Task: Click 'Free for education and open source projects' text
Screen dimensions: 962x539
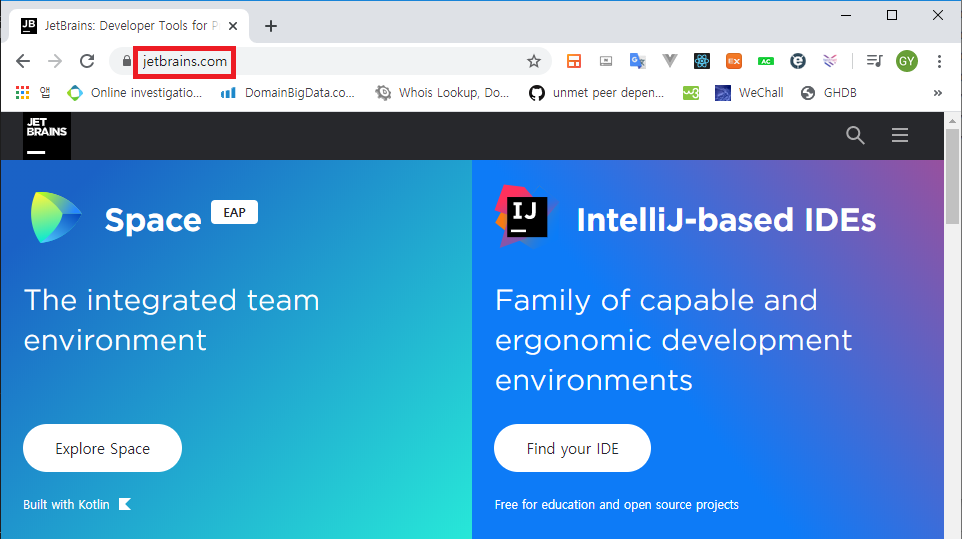Action: point(617,505)
